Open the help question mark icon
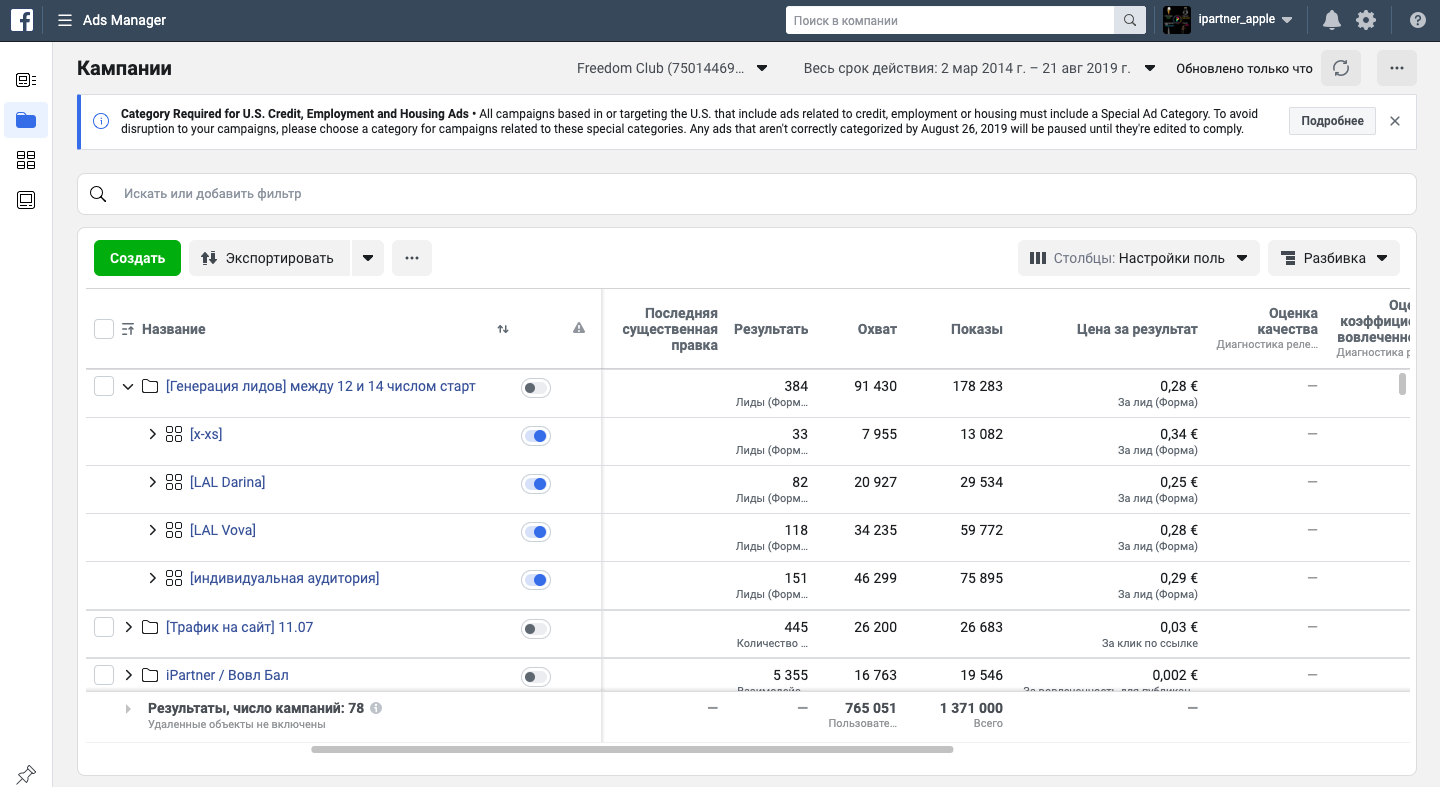Viewport: 1440px width, 787px height. 1417,20
